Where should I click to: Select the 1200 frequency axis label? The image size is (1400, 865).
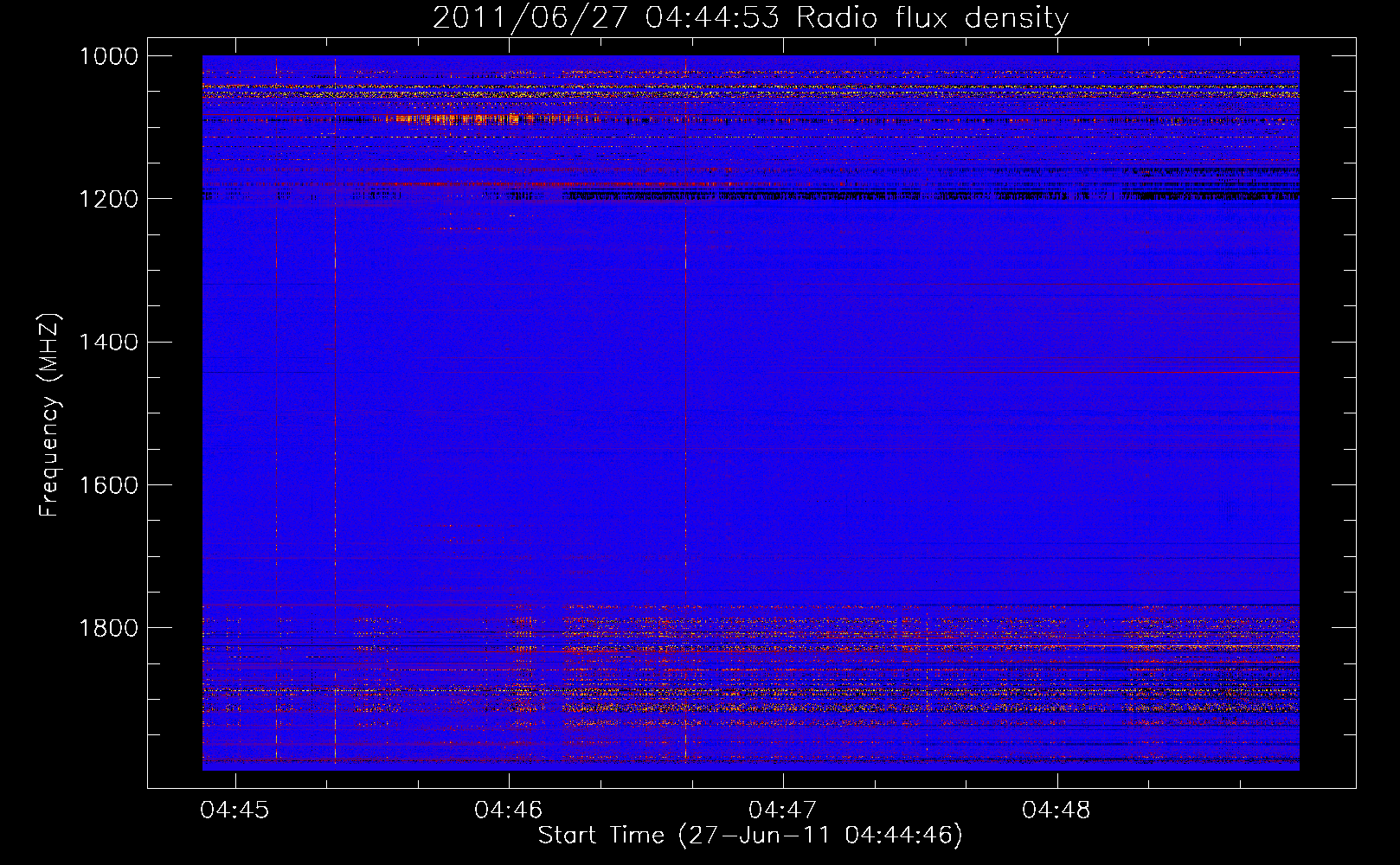click(x=109, y=199)
